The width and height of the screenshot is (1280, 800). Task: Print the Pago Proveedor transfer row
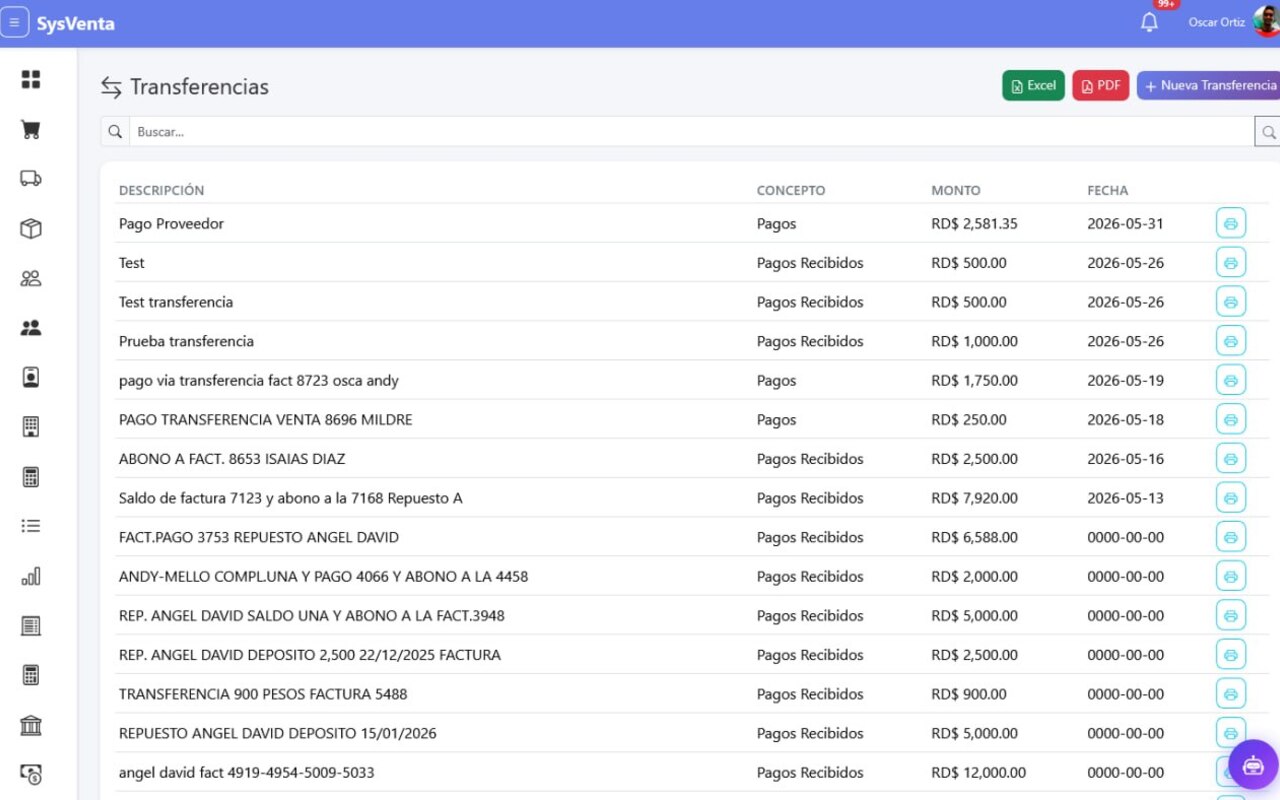click(1231, 224)
